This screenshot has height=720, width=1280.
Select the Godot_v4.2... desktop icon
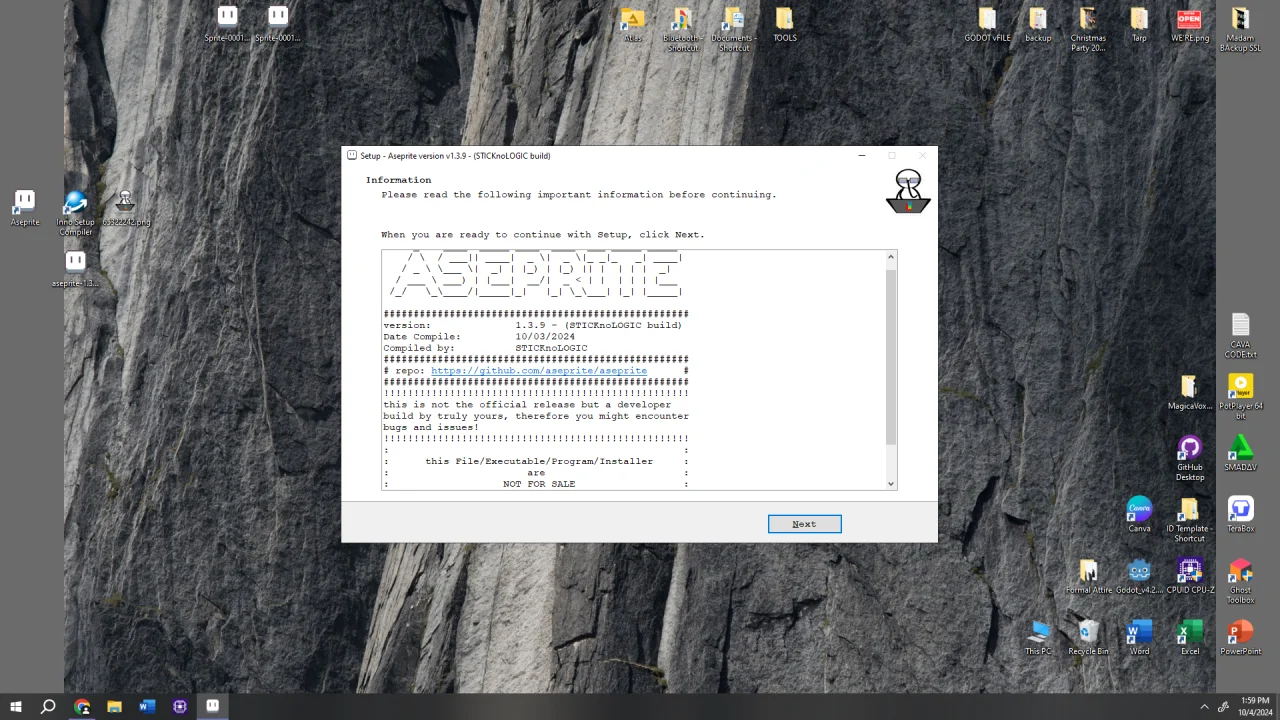point(1139,577)
